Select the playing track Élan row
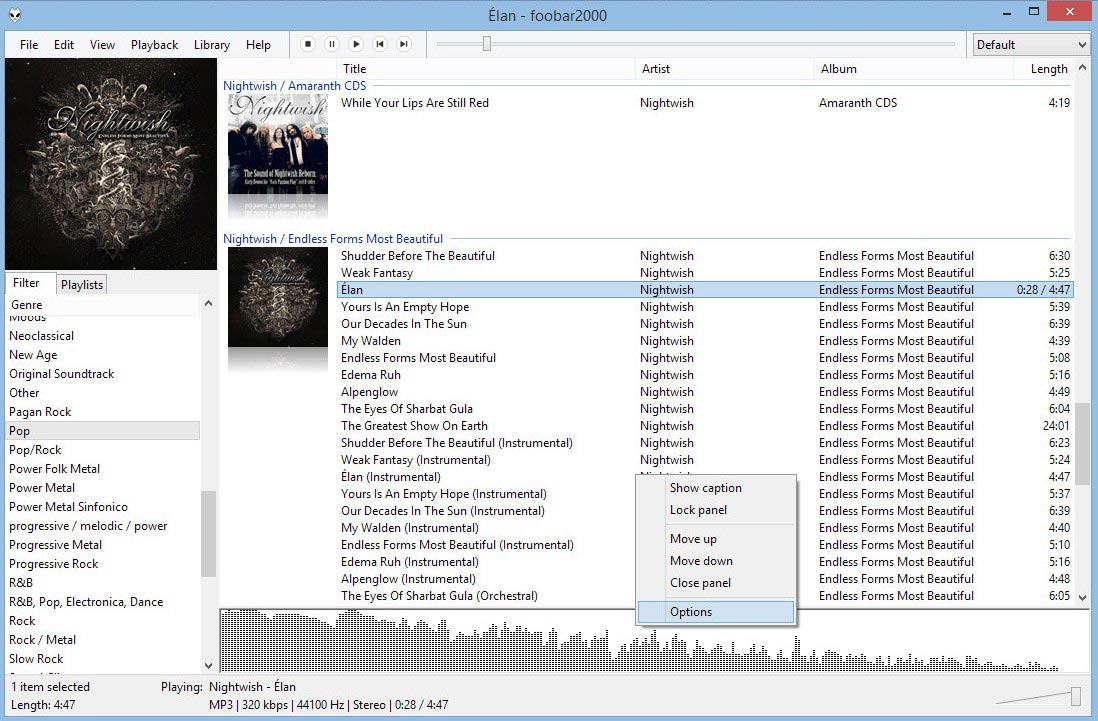Viewport: 1098px width, 721px height. point(705,290)
